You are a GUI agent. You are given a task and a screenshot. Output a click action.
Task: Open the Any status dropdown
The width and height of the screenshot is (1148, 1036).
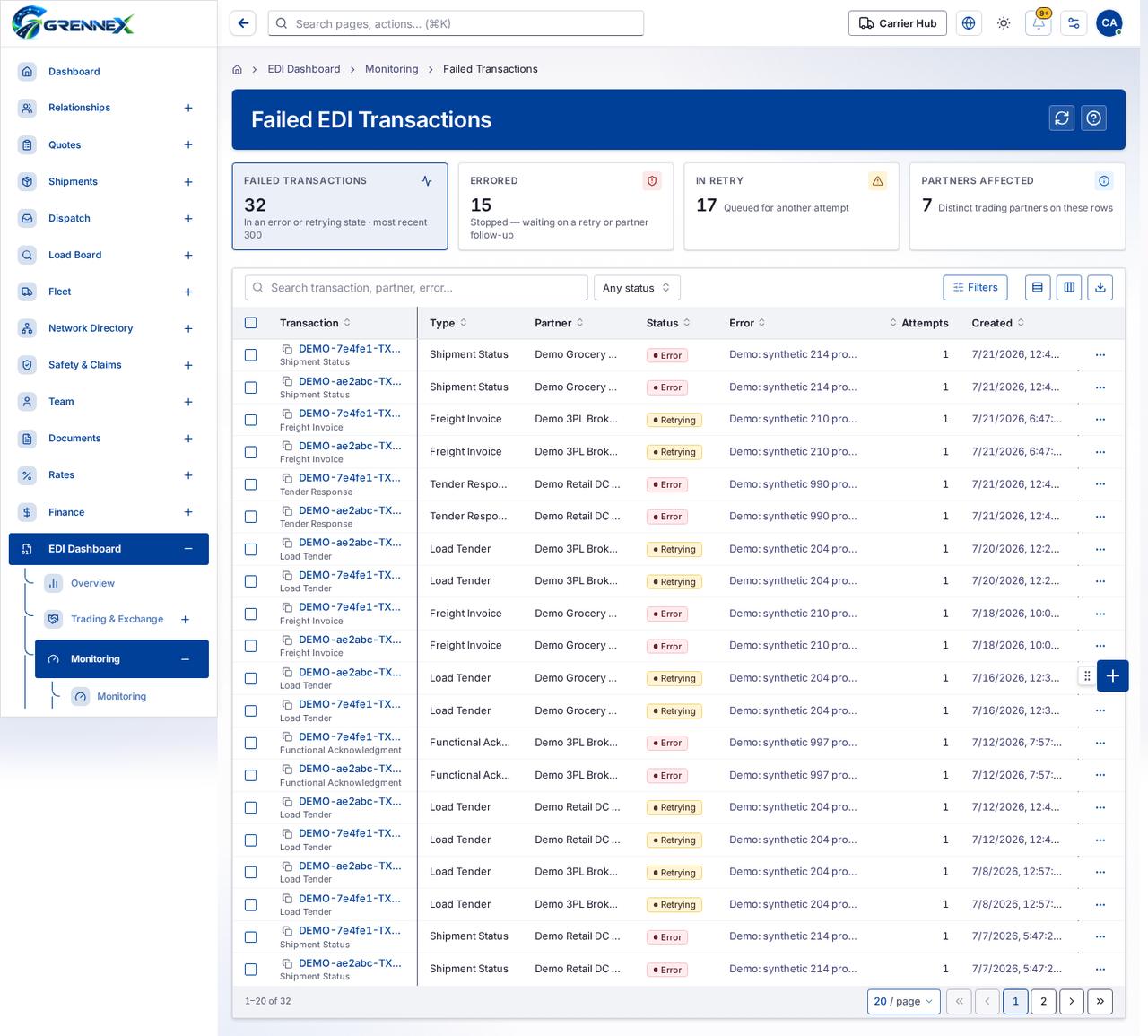637,288
